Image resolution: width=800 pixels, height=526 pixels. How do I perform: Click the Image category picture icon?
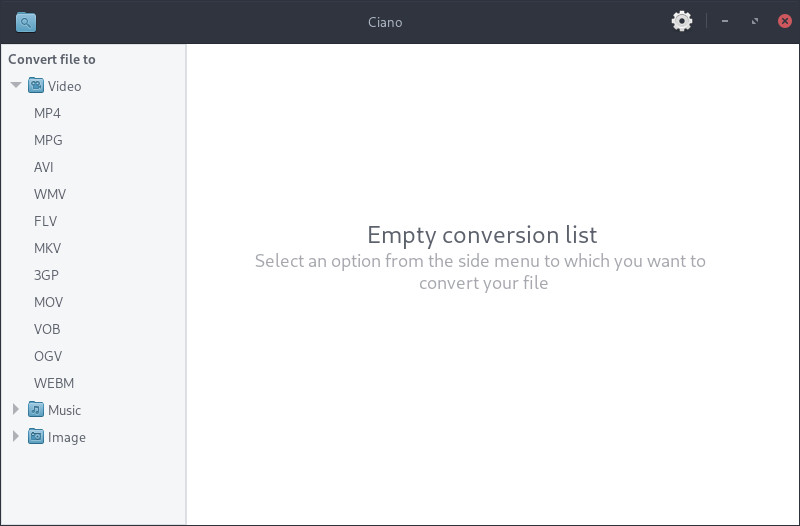click(36, 437)
